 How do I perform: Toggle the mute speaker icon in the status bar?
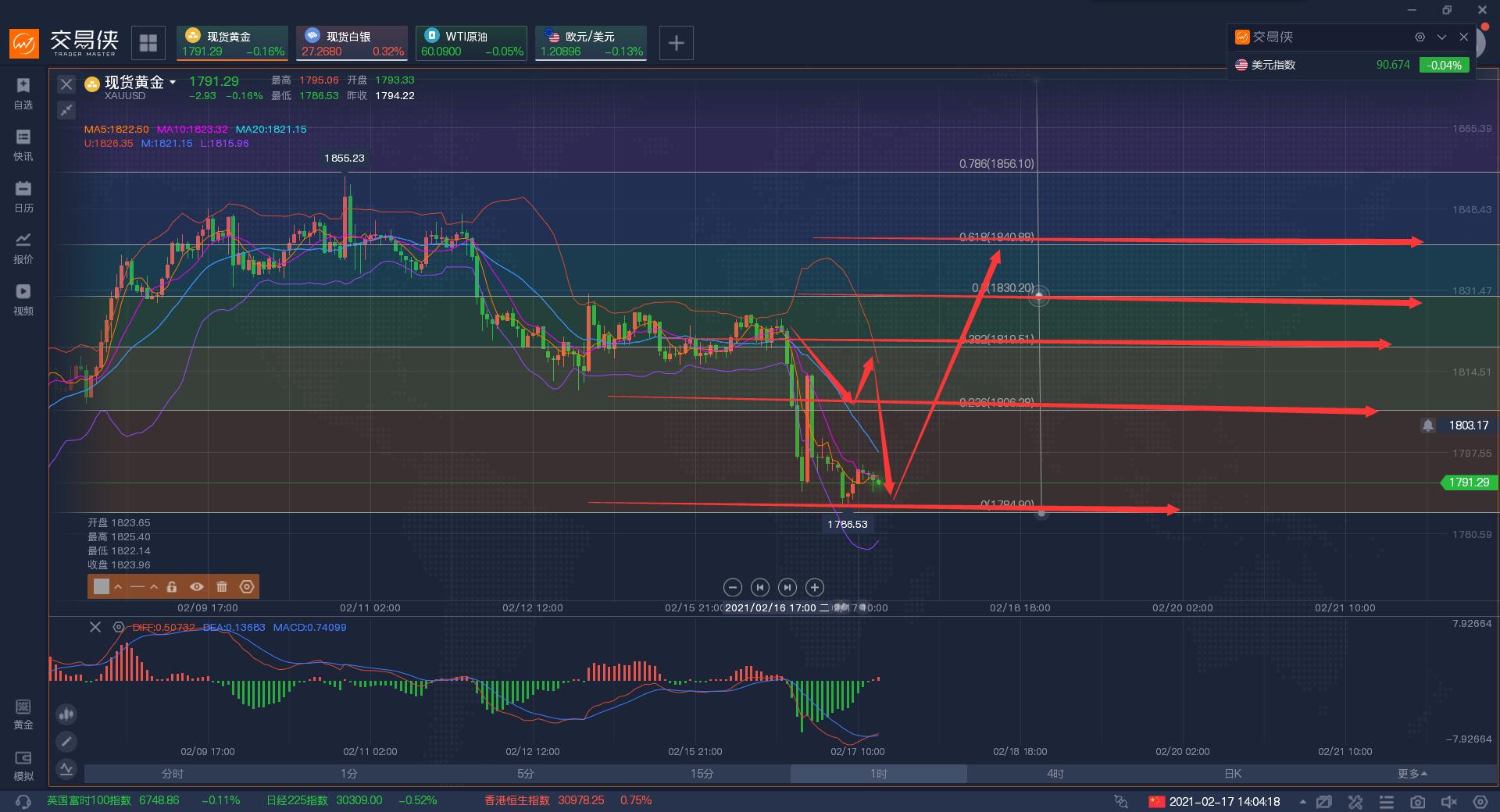pyautogui.click(x=1448, y=802)
